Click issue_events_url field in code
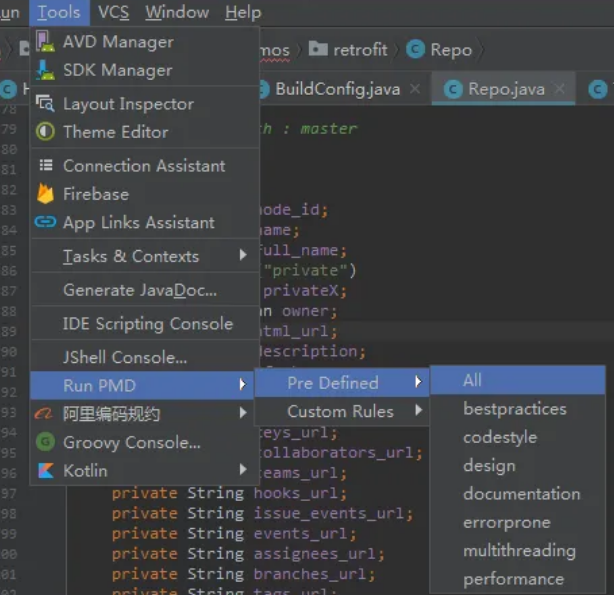Viewport: 614px width, 595px height. point(329,513)
